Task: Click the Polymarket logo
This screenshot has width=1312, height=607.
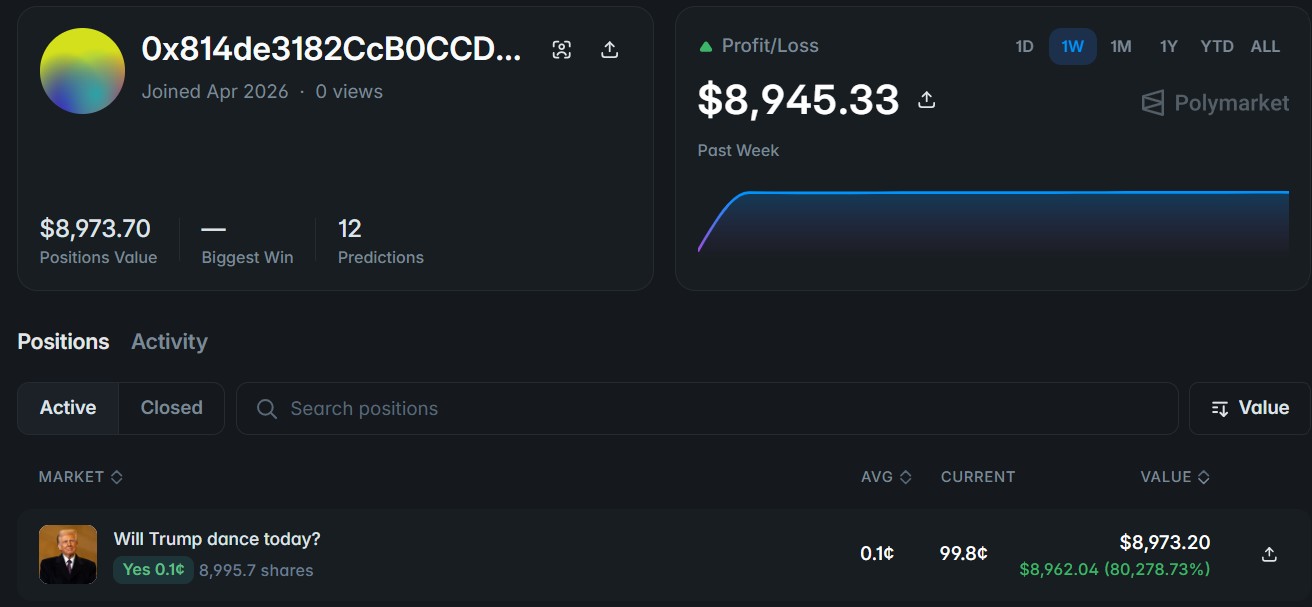Action: pos(1215,103)
